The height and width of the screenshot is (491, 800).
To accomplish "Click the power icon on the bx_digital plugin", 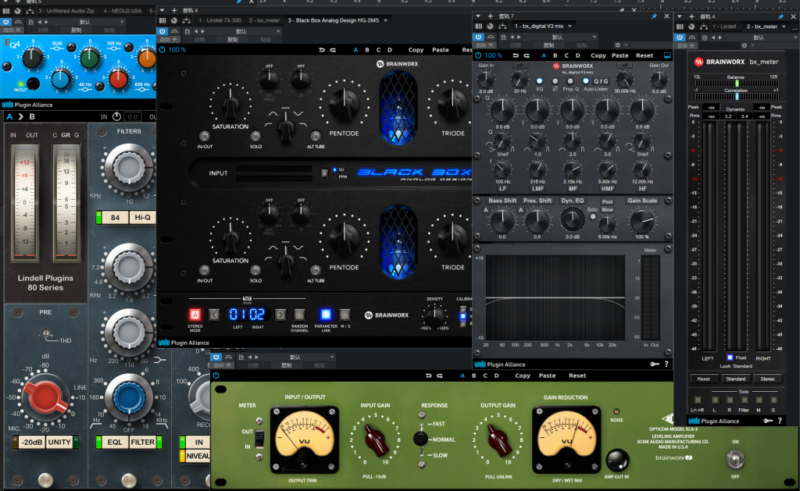I will pos(477,55).
